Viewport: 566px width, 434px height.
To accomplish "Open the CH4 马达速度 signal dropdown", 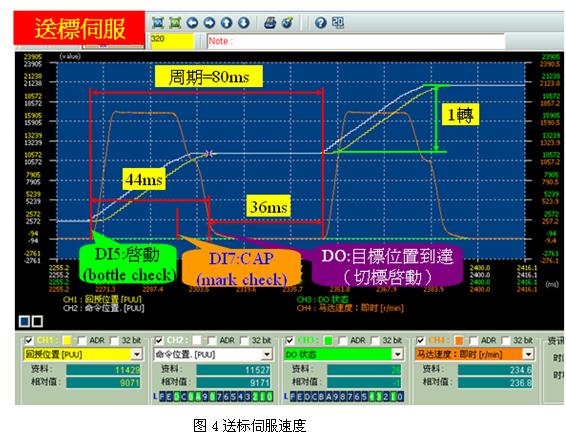I will click(528, 354).
